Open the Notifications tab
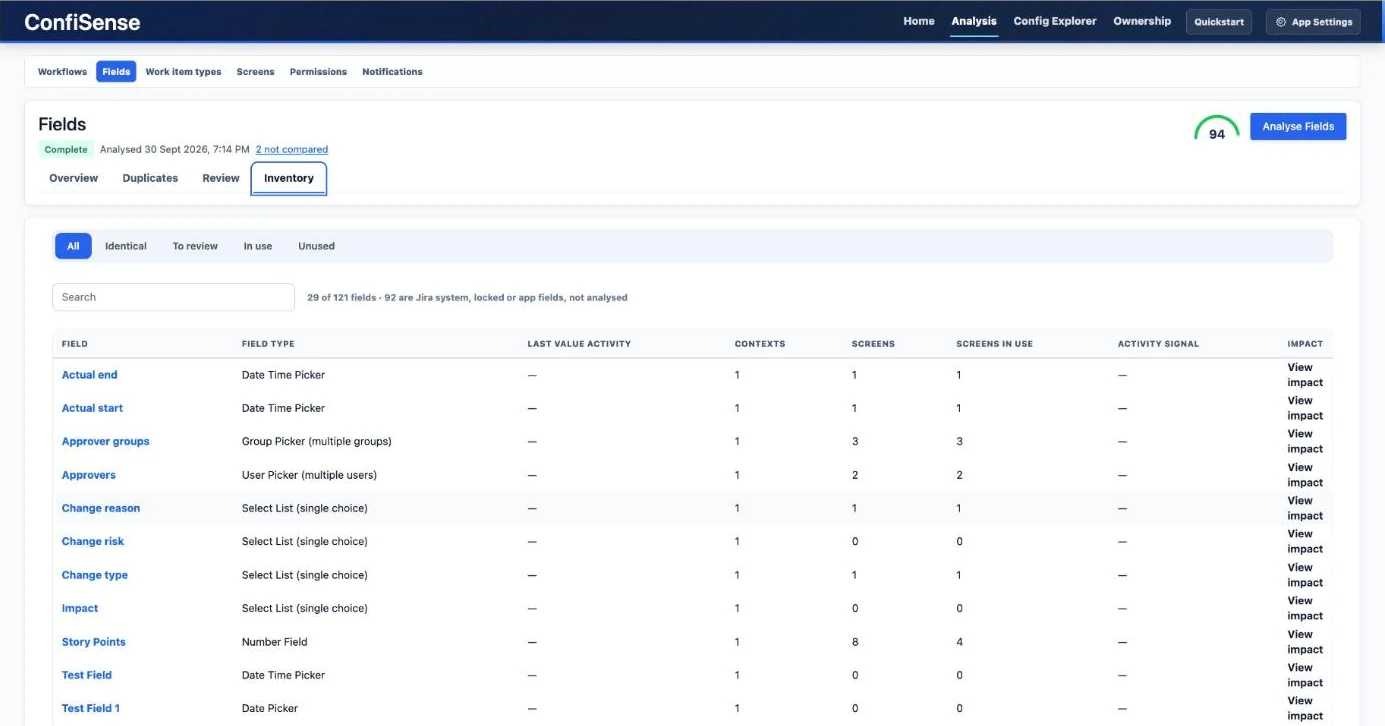 click(392, 72)
